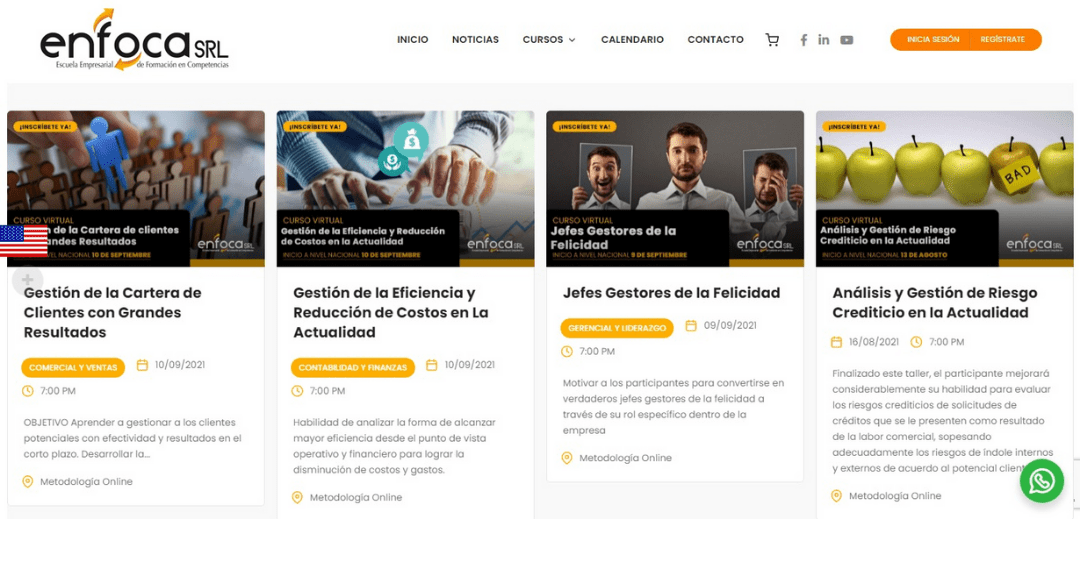Select the CONTABILIDAD Y FINANZAS tag

coord(353,367)
